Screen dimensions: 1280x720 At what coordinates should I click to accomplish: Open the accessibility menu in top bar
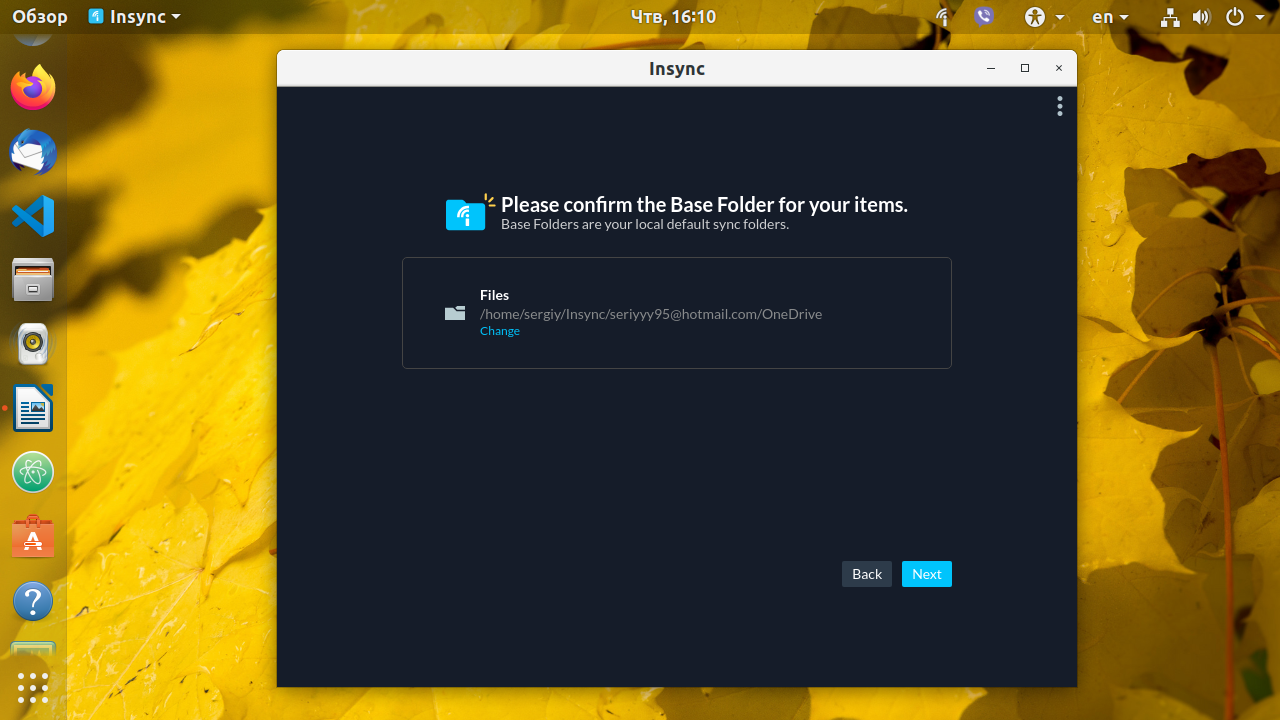pyautogui.click(x=1044, y=16)
